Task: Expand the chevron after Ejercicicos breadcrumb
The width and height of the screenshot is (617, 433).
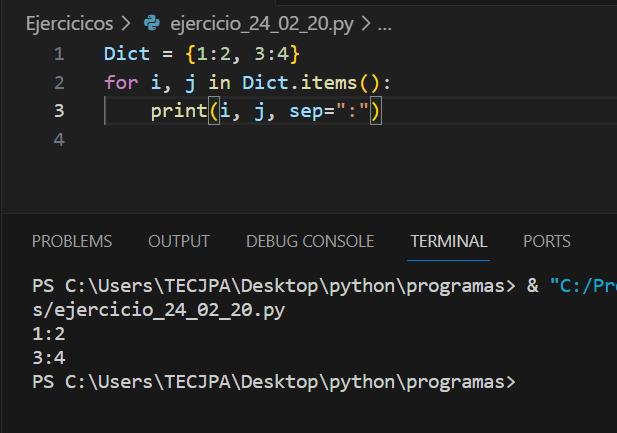Action: (126, 24)
